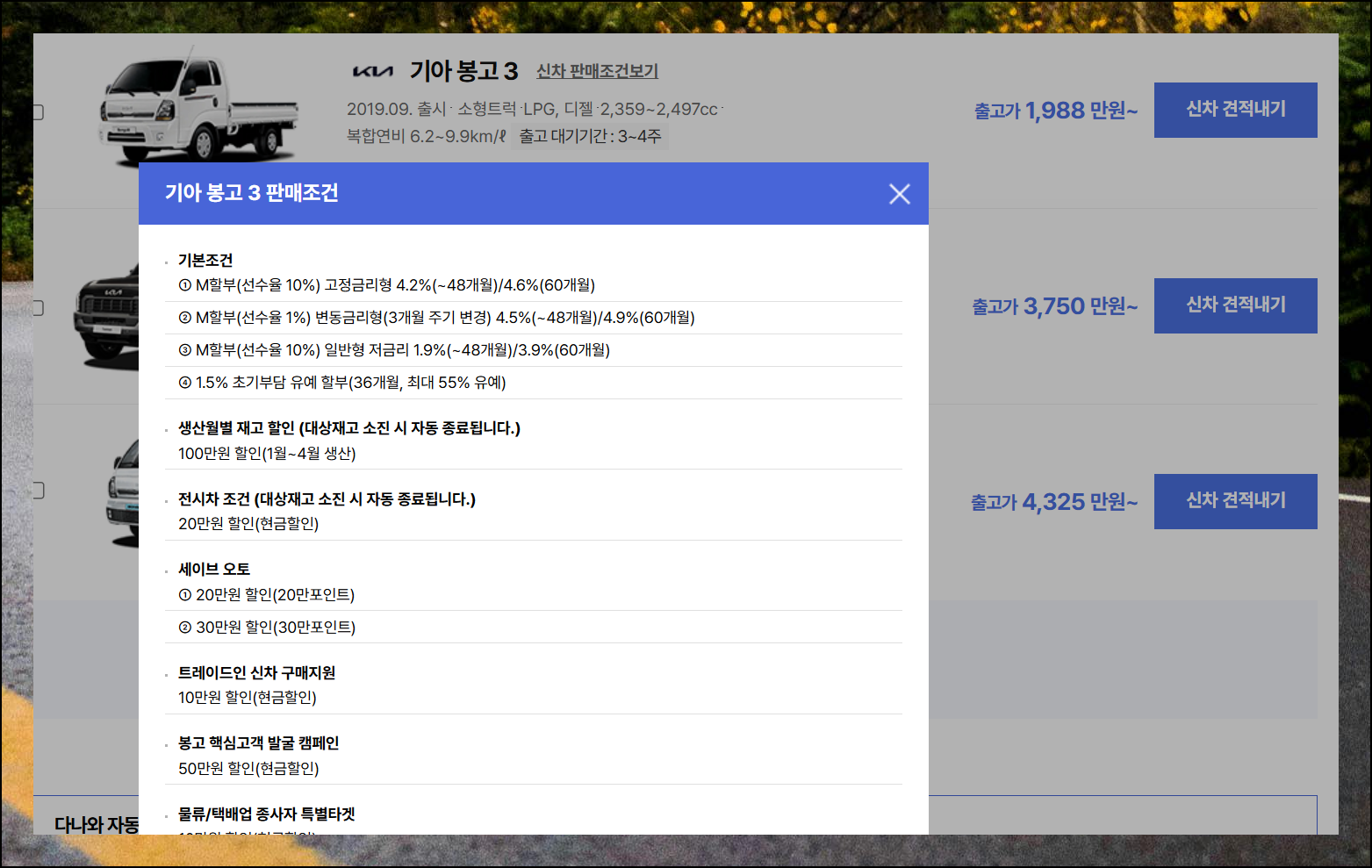Screen dimensions: 1372x868
Task: Click 신차 견적내기 button for 4,325 만원 car
Action: click(x=1235, y=501)
